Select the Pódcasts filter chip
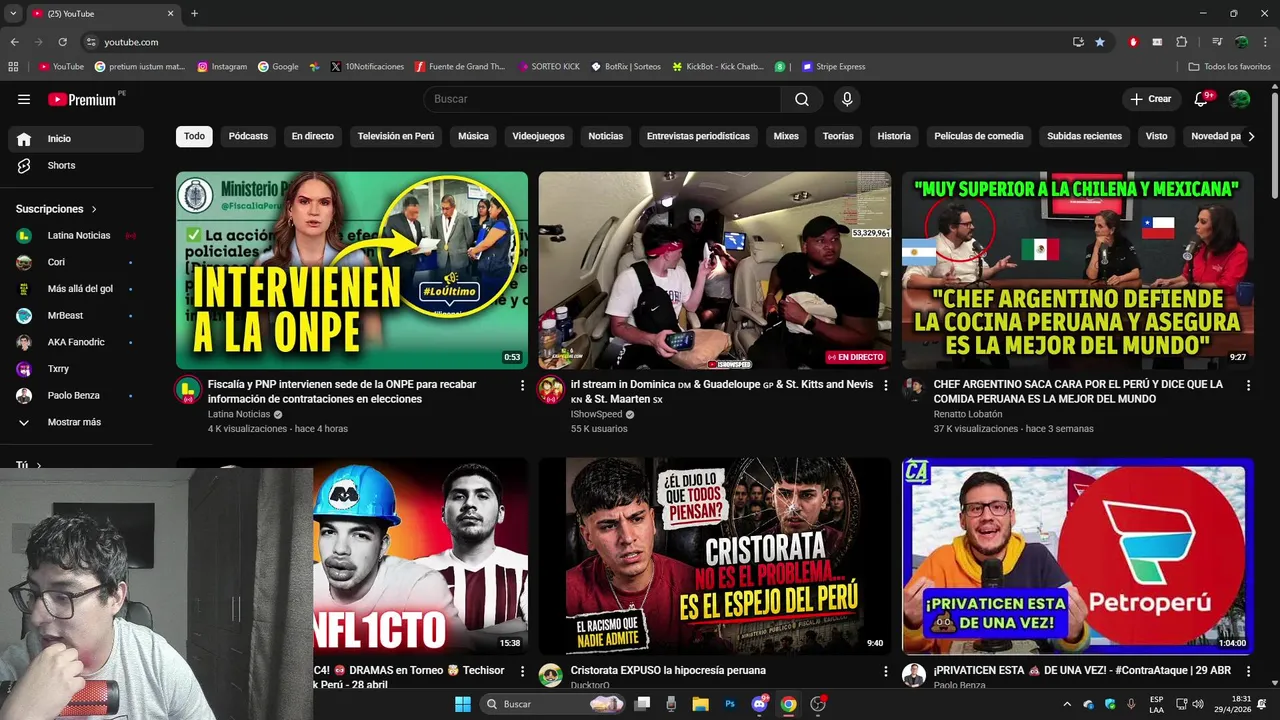Image resolution: width=1280 pixels, height=720 pixels. pos(248,136)
